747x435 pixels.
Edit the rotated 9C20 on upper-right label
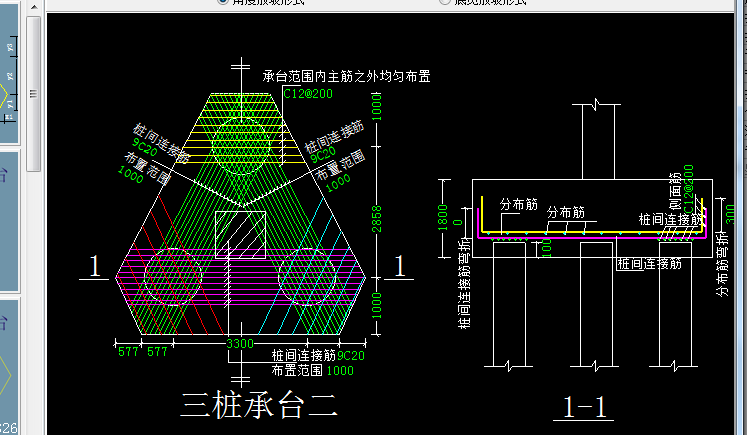pos(323,154)
